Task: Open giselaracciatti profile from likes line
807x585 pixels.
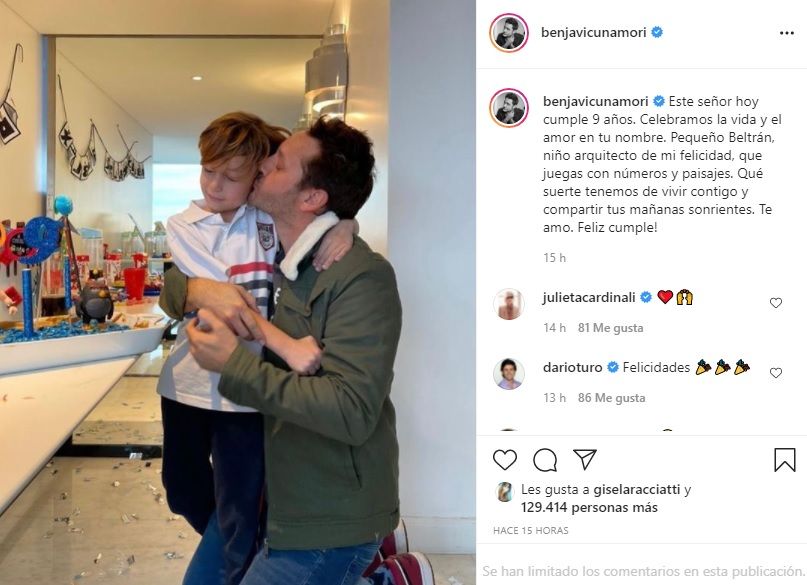Action: point(637,489)
